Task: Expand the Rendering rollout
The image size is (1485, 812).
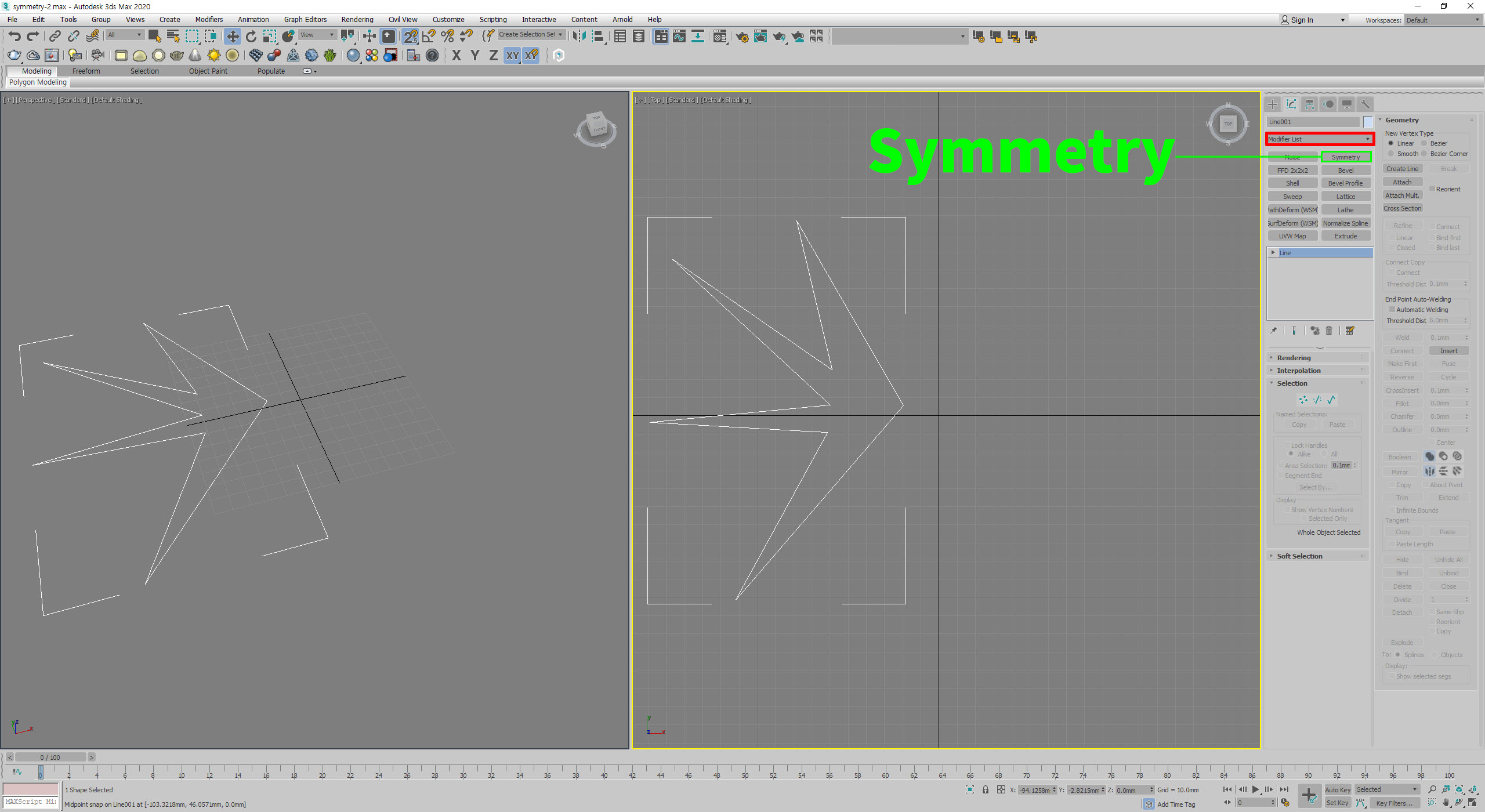Action: point(1294,358)
